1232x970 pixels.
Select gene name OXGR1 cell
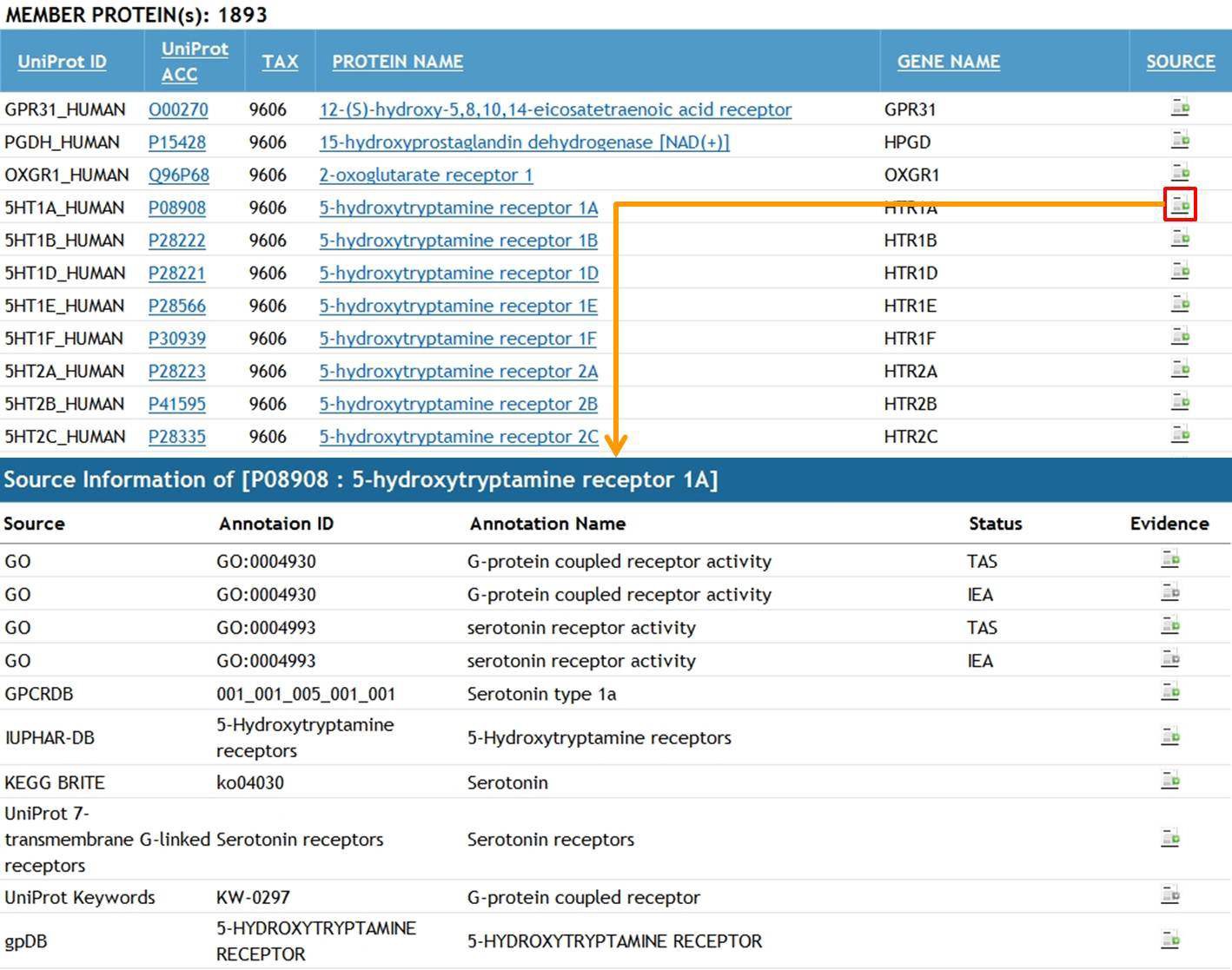point(911,175)
